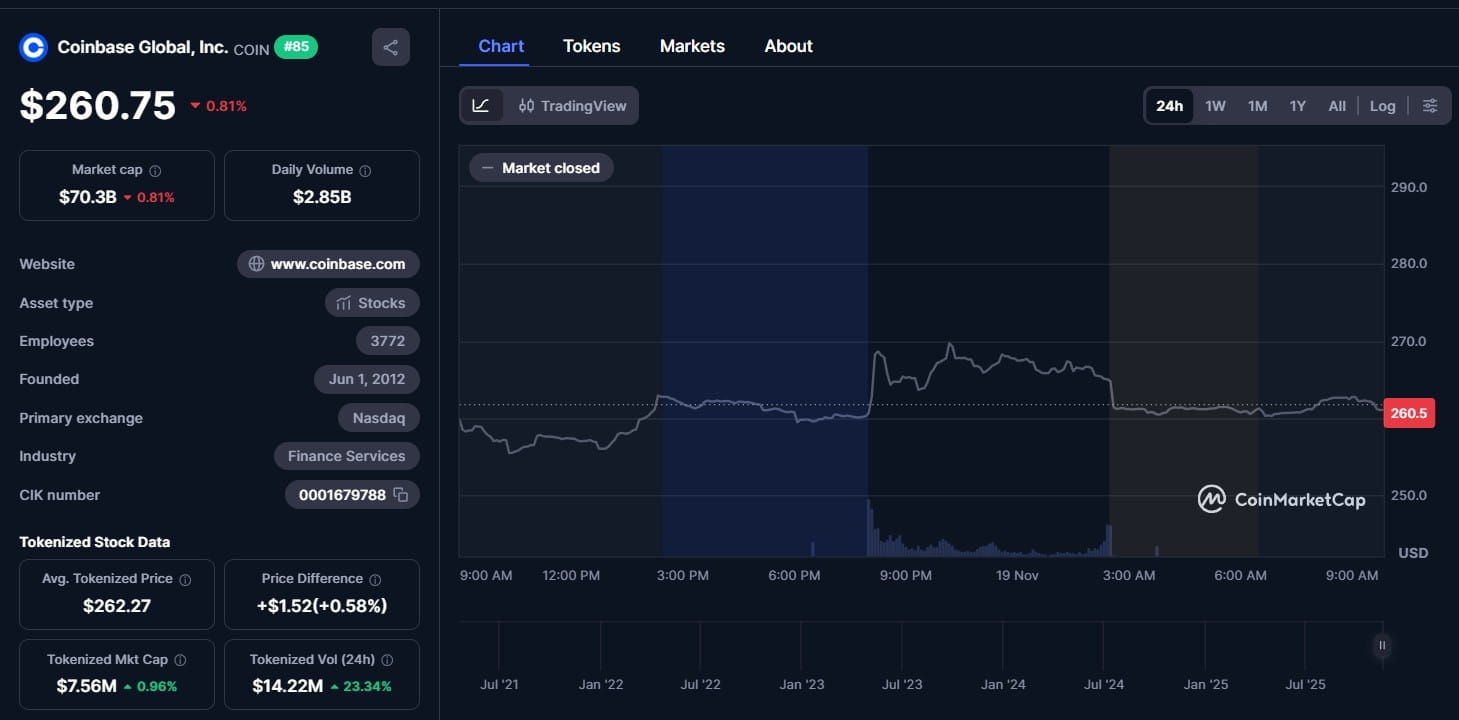Copy the CIK number with the copy icon
This screenshot has width=1459, height=720.
[402, 494]
